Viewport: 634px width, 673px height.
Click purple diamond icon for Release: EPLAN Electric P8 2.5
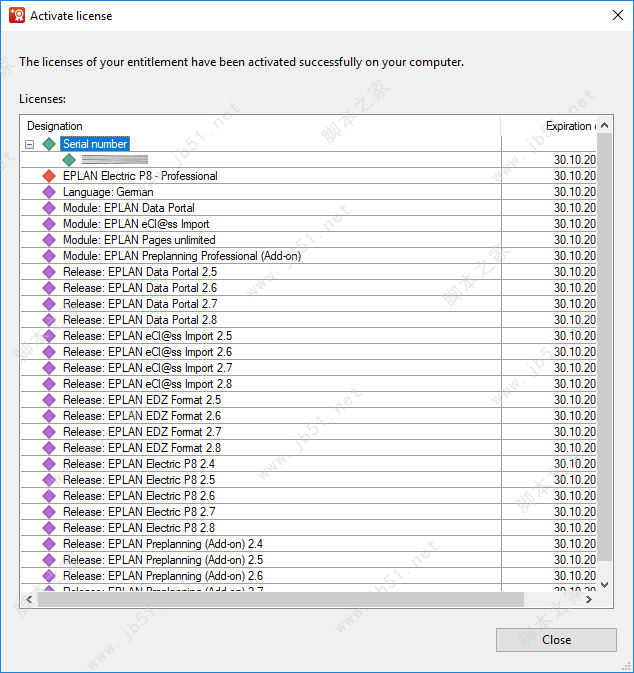tap(49, 480)
